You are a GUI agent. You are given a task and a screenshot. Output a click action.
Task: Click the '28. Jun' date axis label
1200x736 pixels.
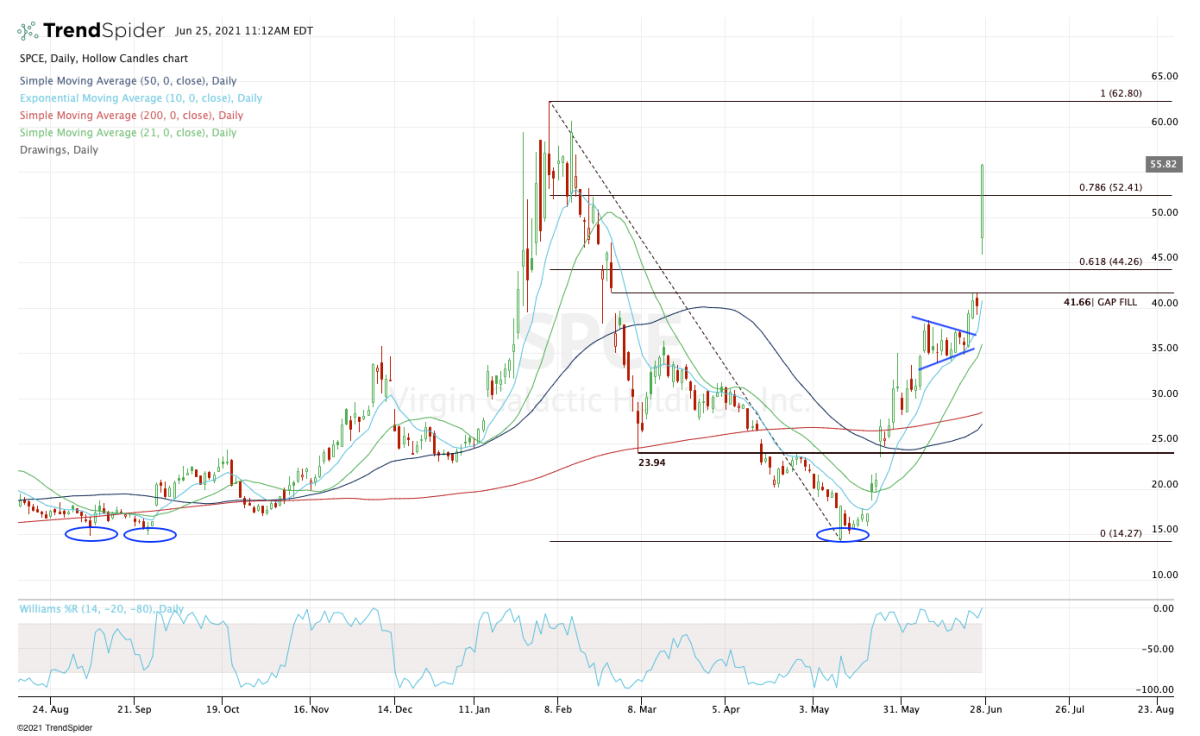pos(985,709)
